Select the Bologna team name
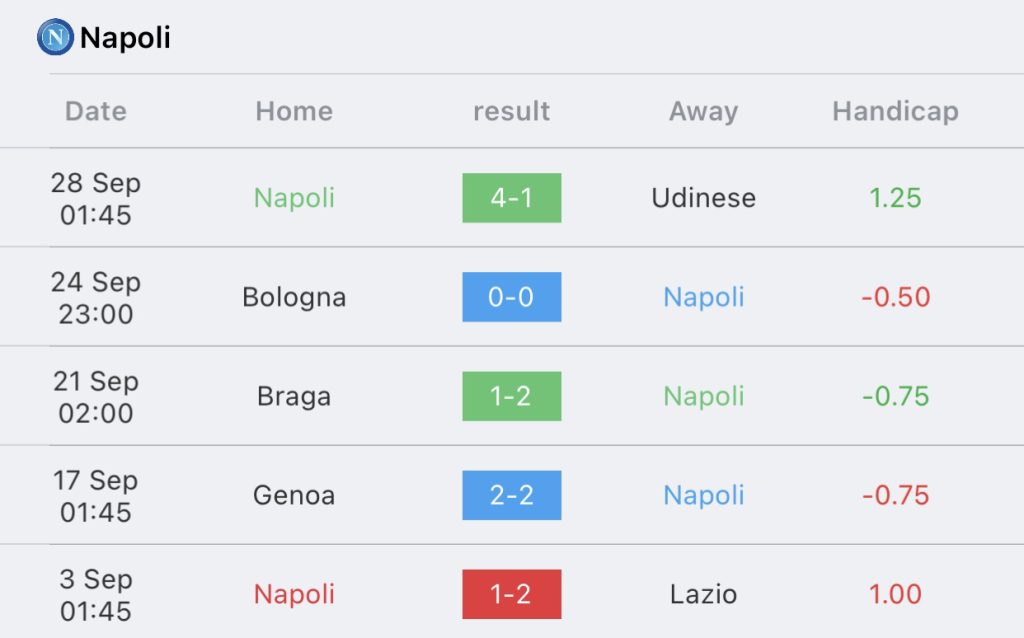Image resolution: width=1024 pixels, height=638 pixels. (x=294, y=298)
